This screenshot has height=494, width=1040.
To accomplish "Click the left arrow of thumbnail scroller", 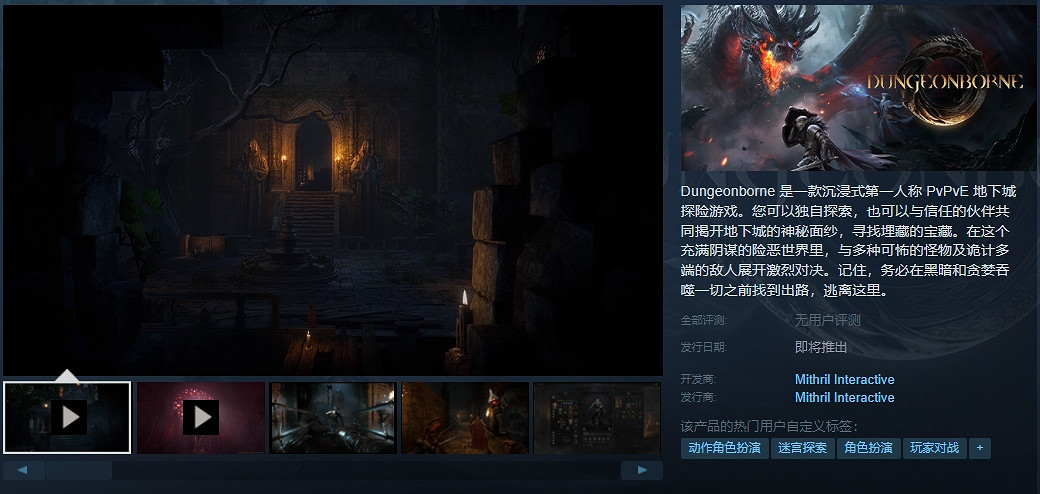I will [23, 470].
